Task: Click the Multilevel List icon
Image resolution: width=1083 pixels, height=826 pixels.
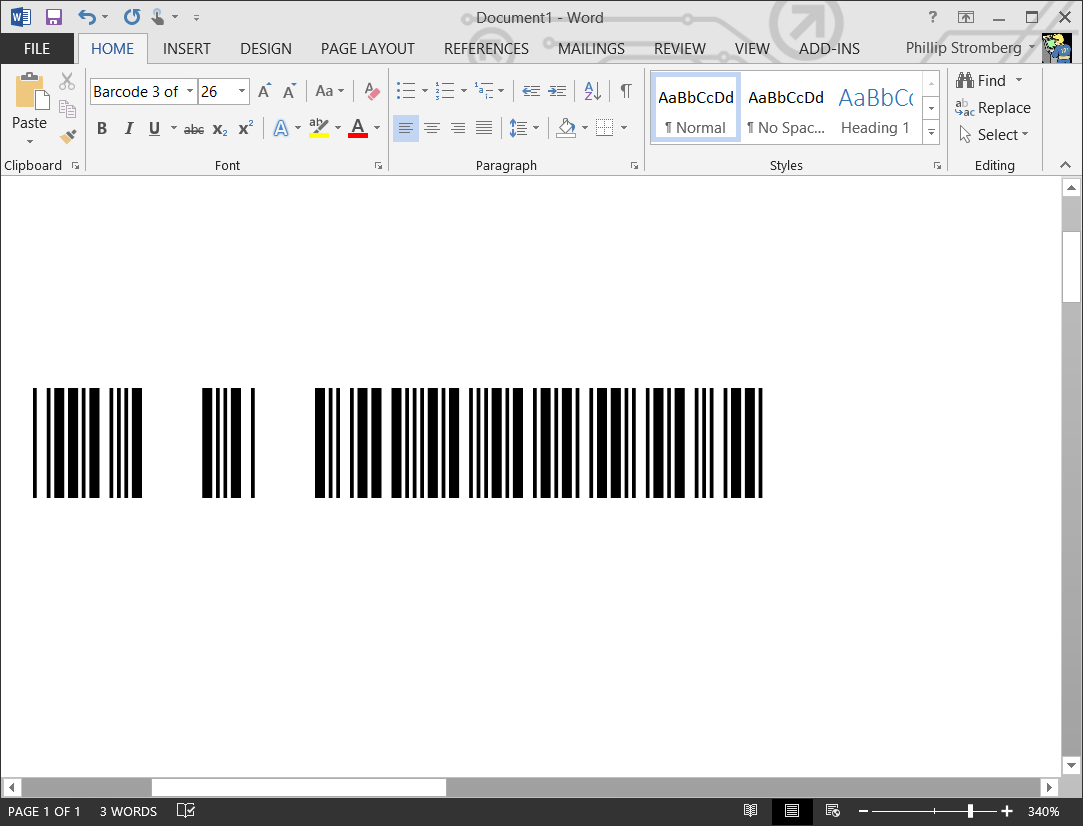Action: tap(484, 91)
